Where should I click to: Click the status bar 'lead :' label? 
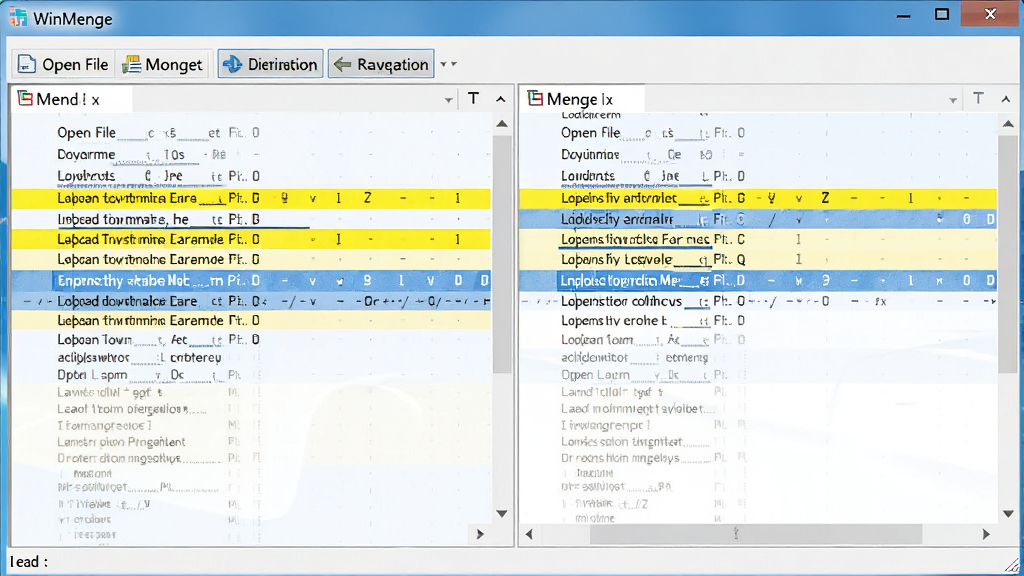(29, 562)
